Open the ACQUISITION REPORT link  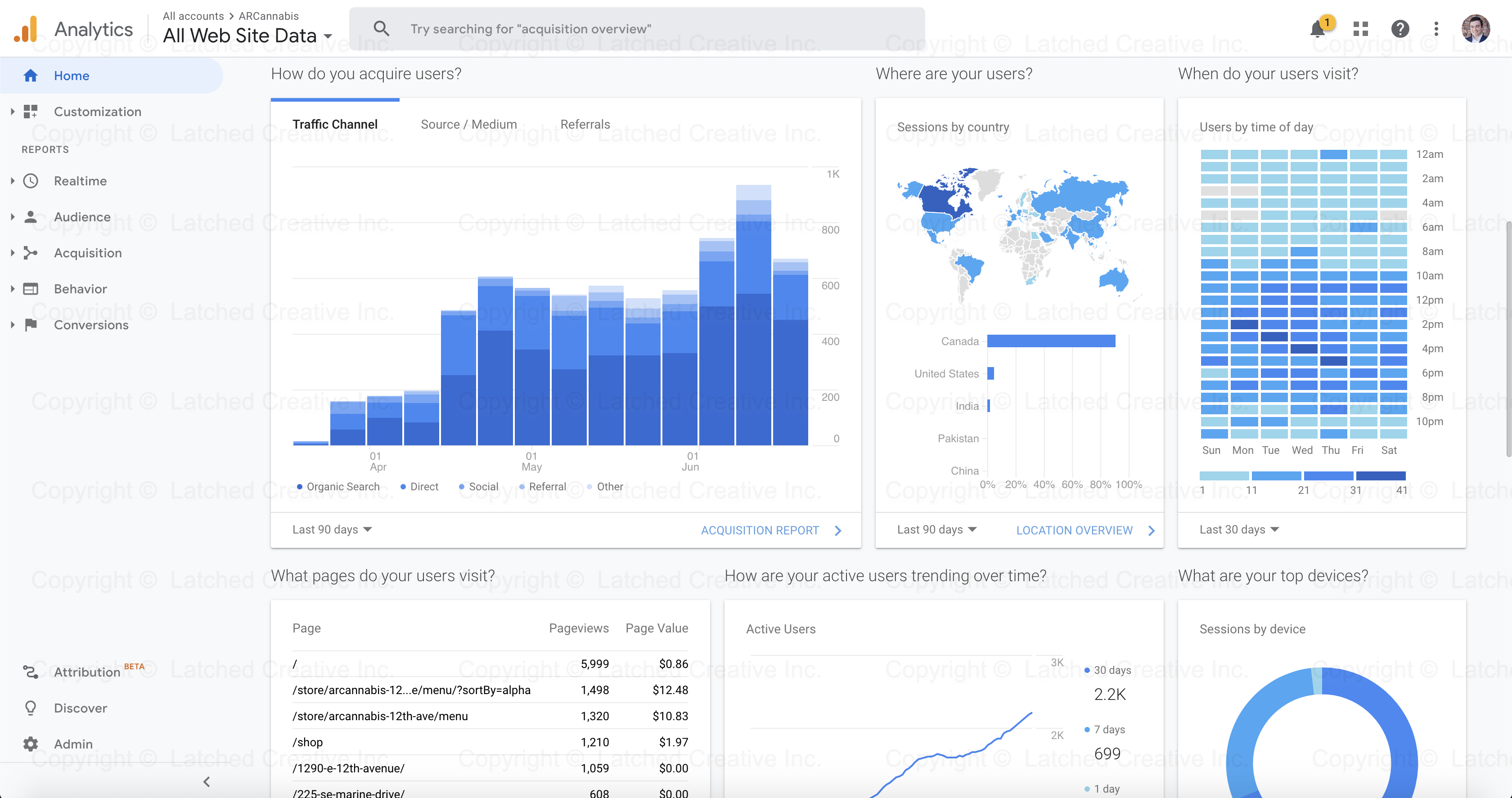(760, 530)
